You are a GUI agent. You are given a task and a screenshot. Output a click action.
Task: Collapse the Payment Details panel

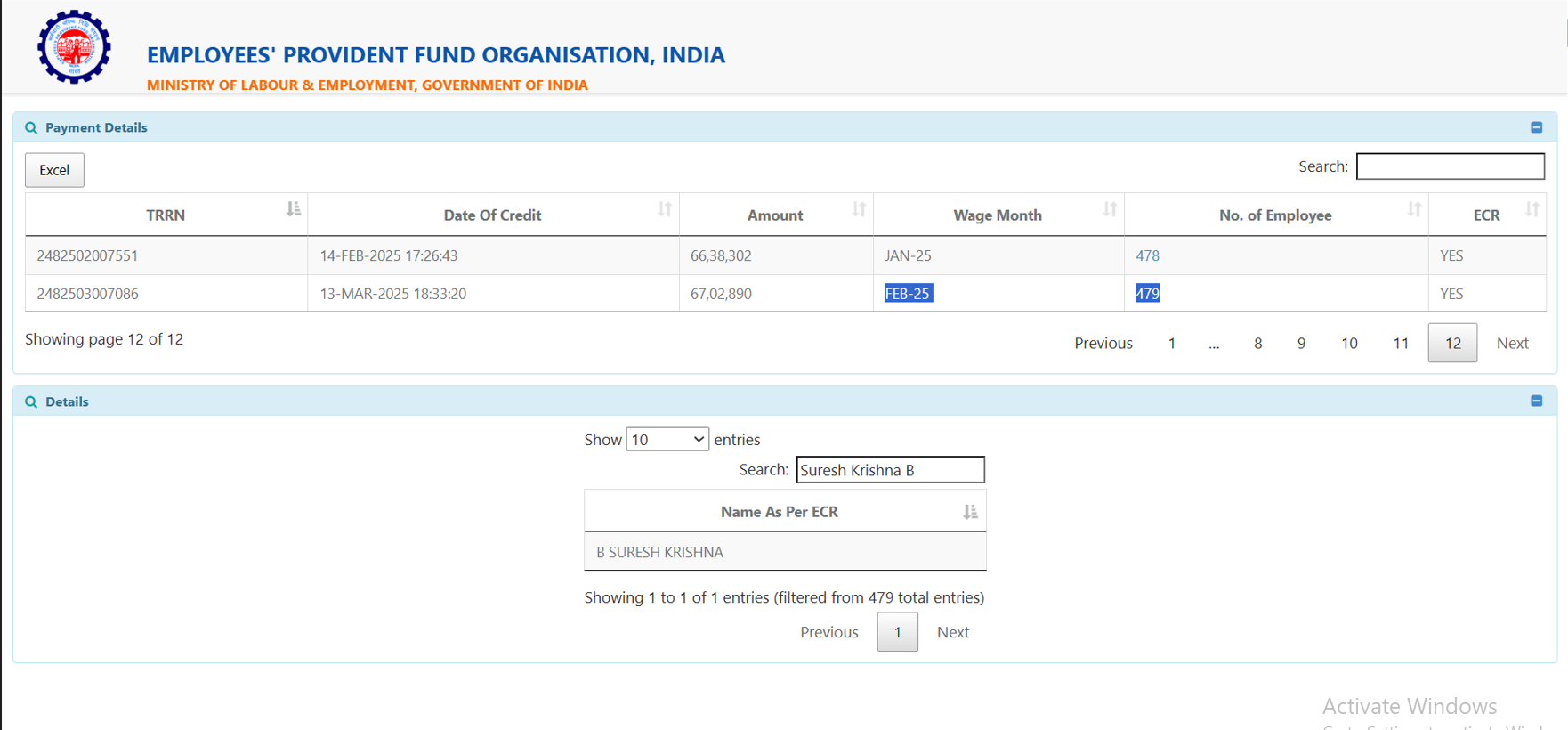(1536, 127)
